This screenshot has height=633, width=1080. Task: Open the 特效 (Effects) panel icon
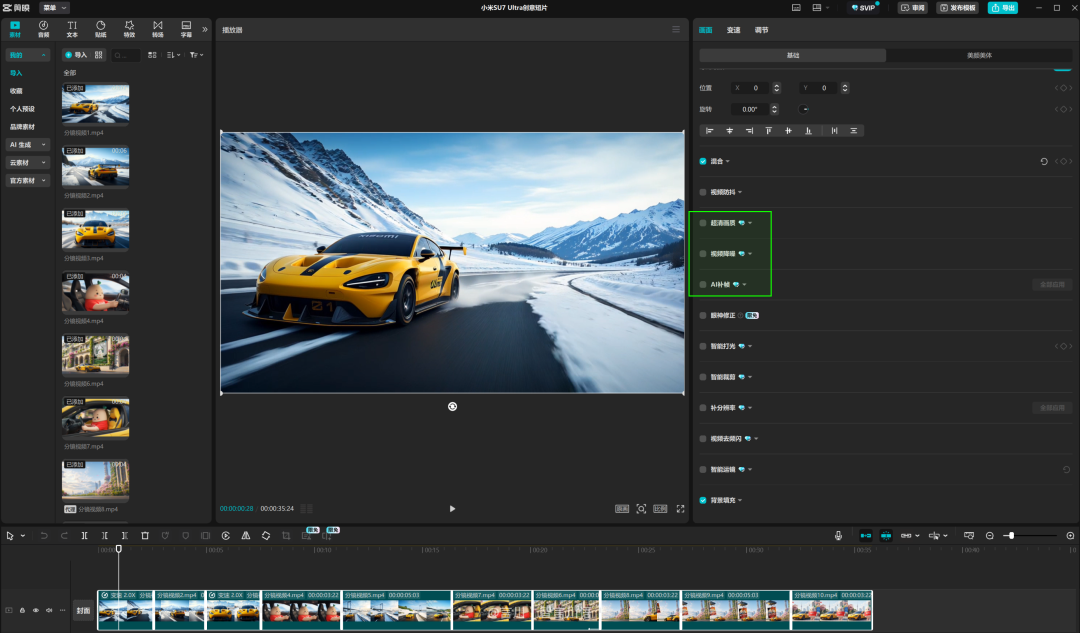coord(128,30)
